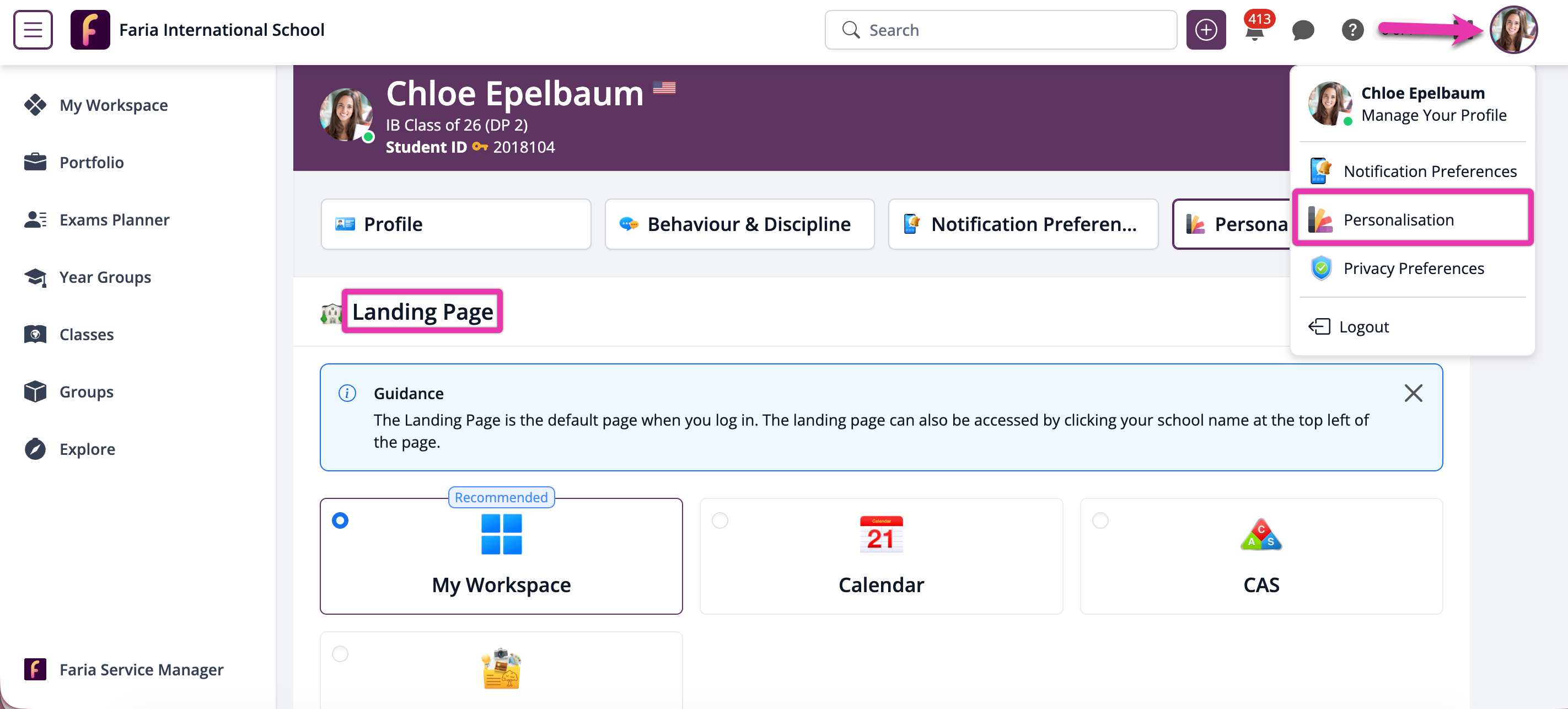Open Explore from the sidebar

coord(87,449)
